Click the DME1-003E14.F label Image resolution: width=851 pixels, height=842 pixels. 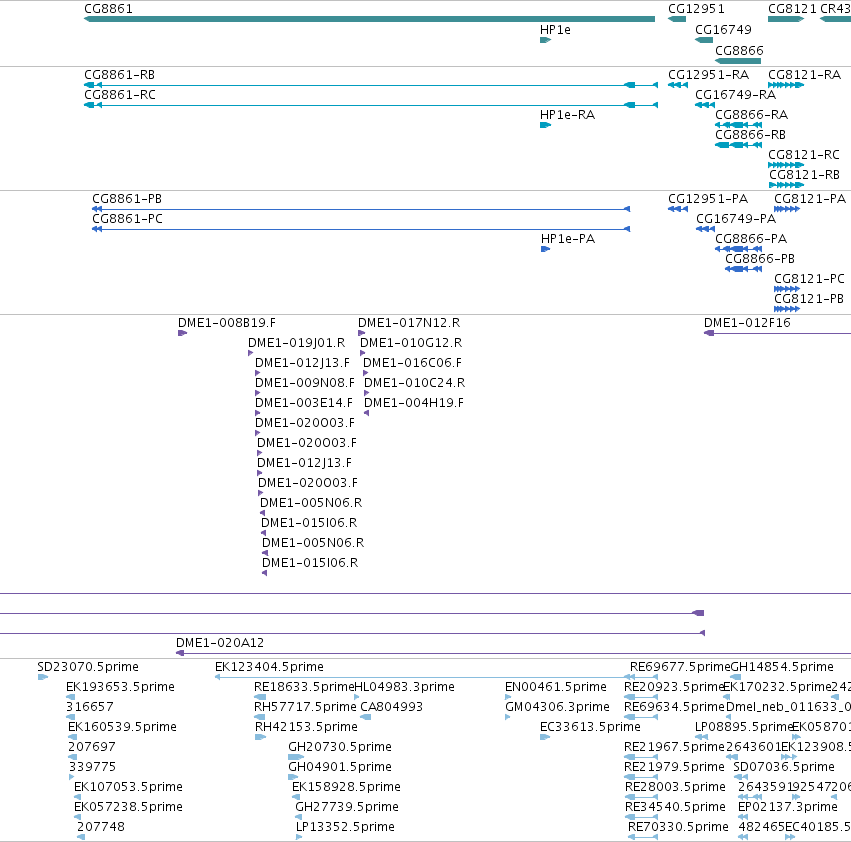pos(303,403)
